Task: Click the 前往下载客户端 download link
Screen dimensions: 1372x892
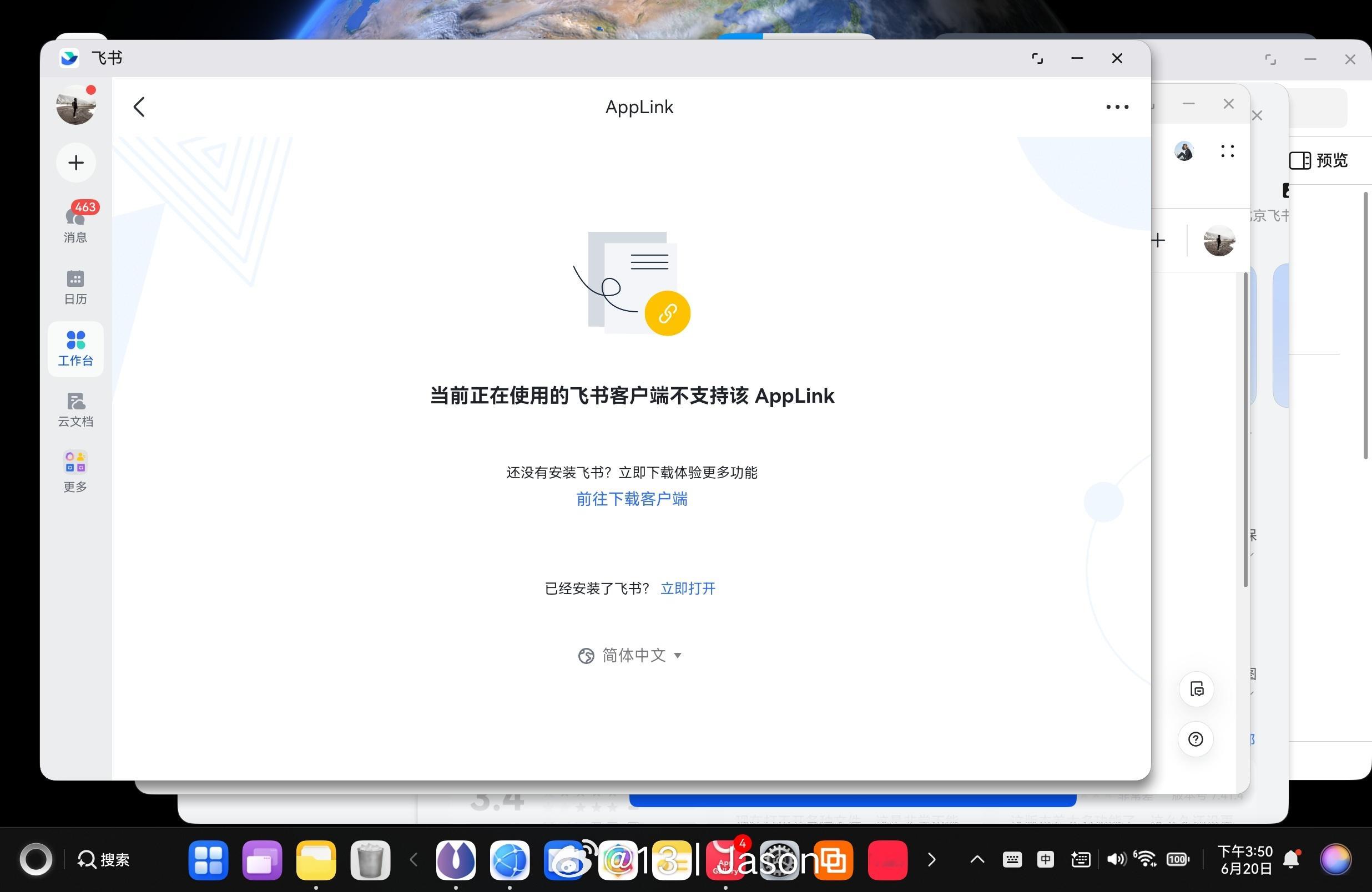Action: 632,499
